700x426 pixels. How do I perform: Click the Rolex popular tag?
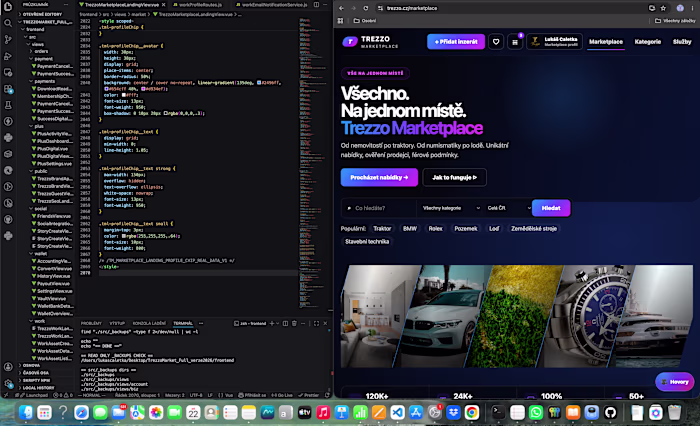435,229
